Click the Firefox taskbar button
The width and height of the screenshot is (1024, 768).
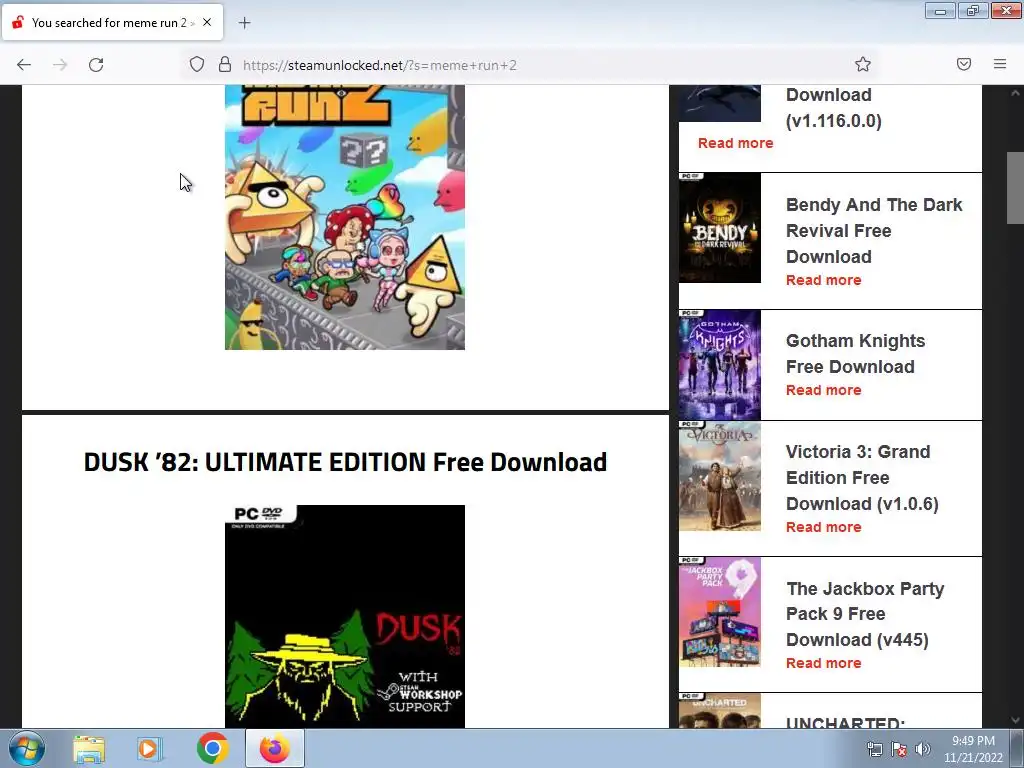click(x=275, y=748)
